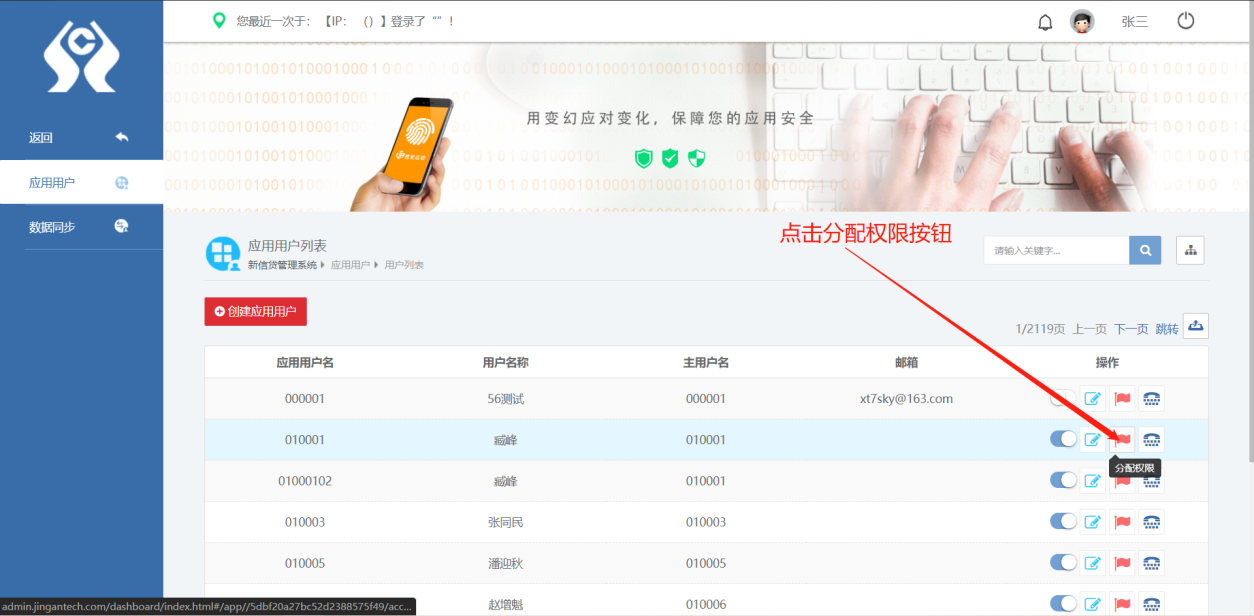Click the 分配权限 flag icon for 010001
Image resolution: width=1254 pixels, height=616 pixels.
[x=1122, y=439]
